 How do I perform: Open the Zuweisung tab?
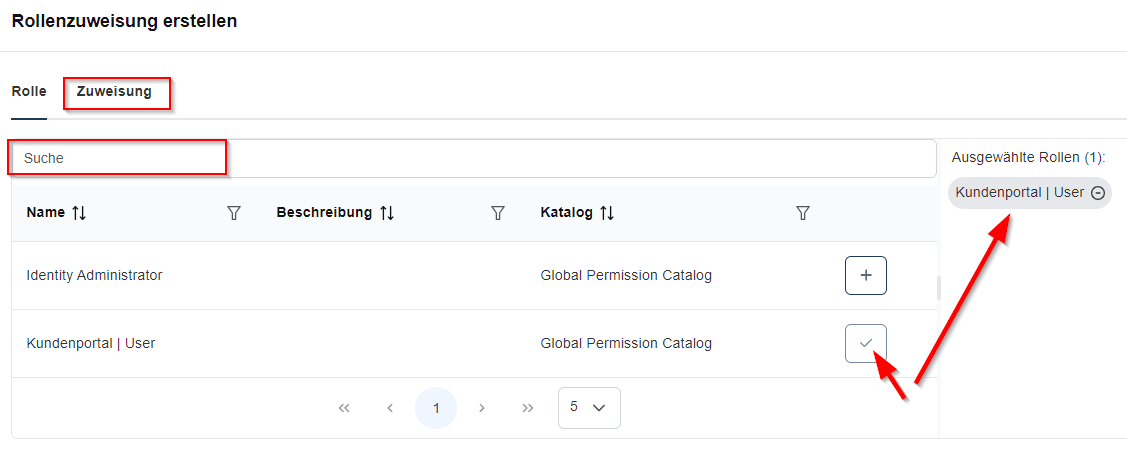point(114,91)
